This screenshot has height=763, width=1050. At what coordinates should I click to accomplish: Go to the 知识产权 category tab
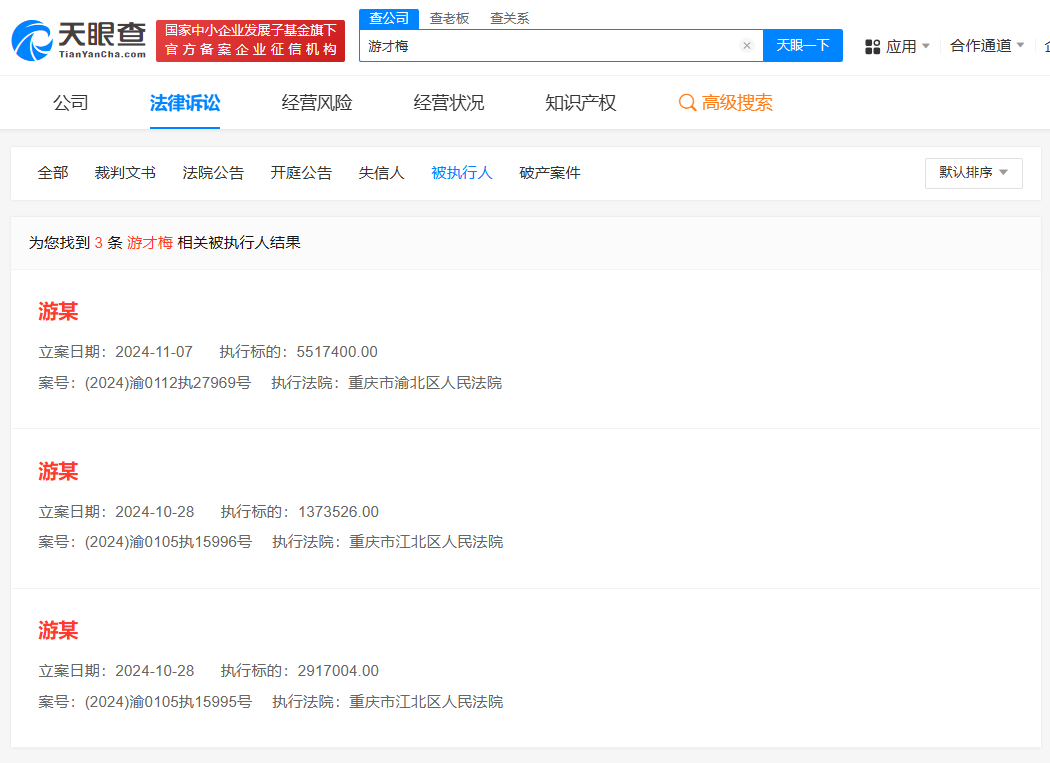[x=580, y=103]
